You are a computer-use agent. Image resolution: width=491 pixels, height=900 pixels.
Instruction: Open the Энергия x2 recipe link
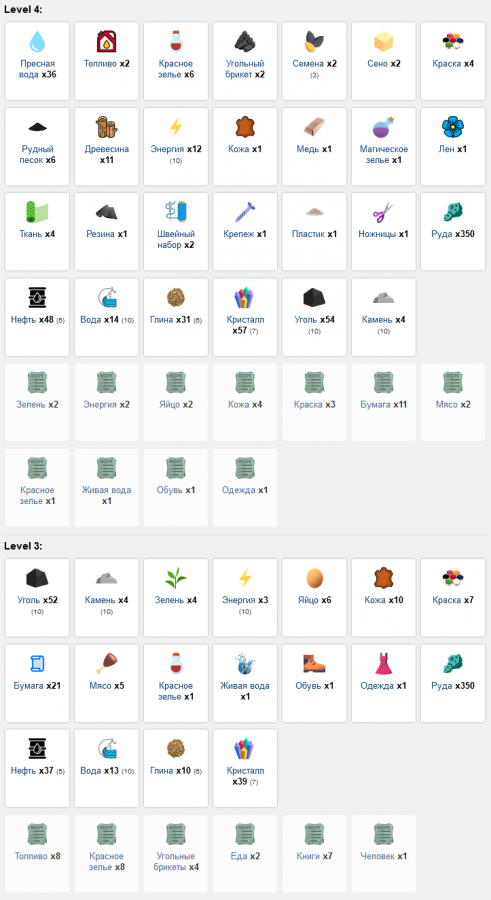tap(107, 405)
